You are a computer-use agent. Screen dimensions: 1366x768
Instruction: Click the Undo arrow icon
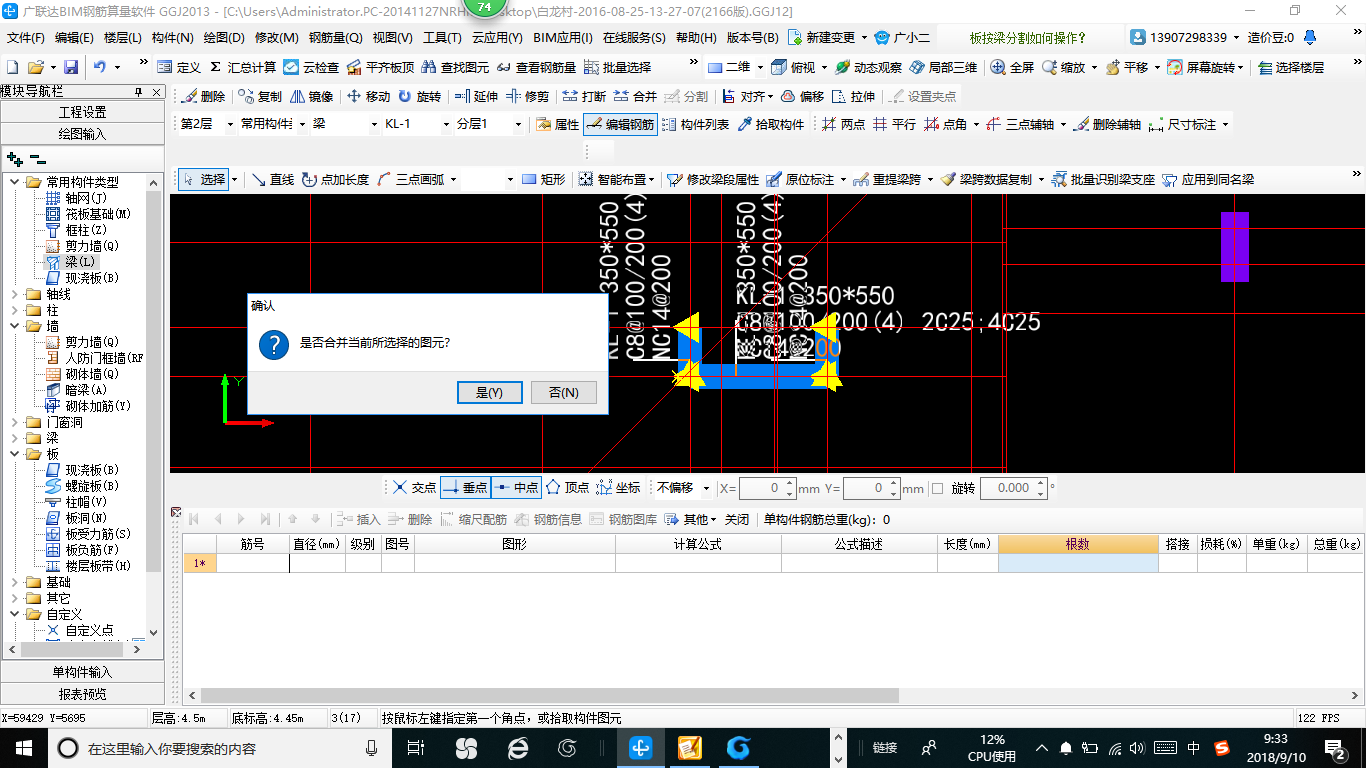(x=100, y=67)
